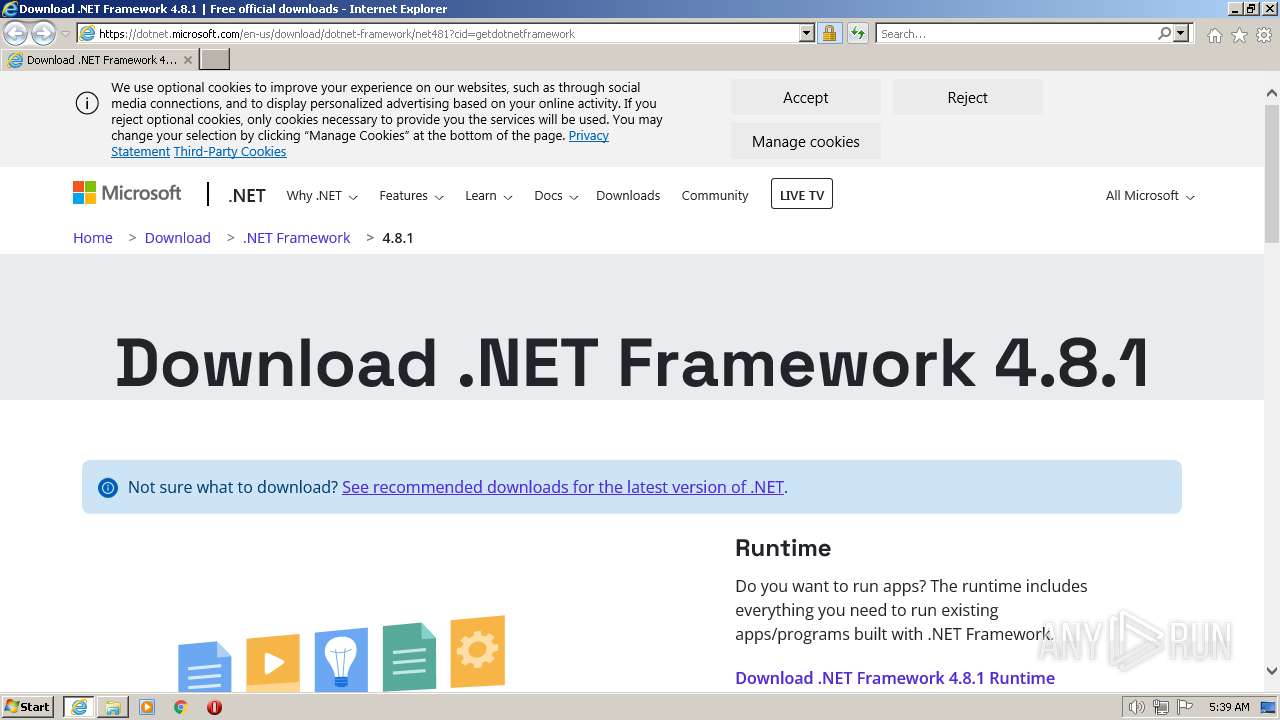Click the volume speaker tray icon
The height and width of the screenshot is (720, 1280).
pyautogui.click(x=1137, y=707)
